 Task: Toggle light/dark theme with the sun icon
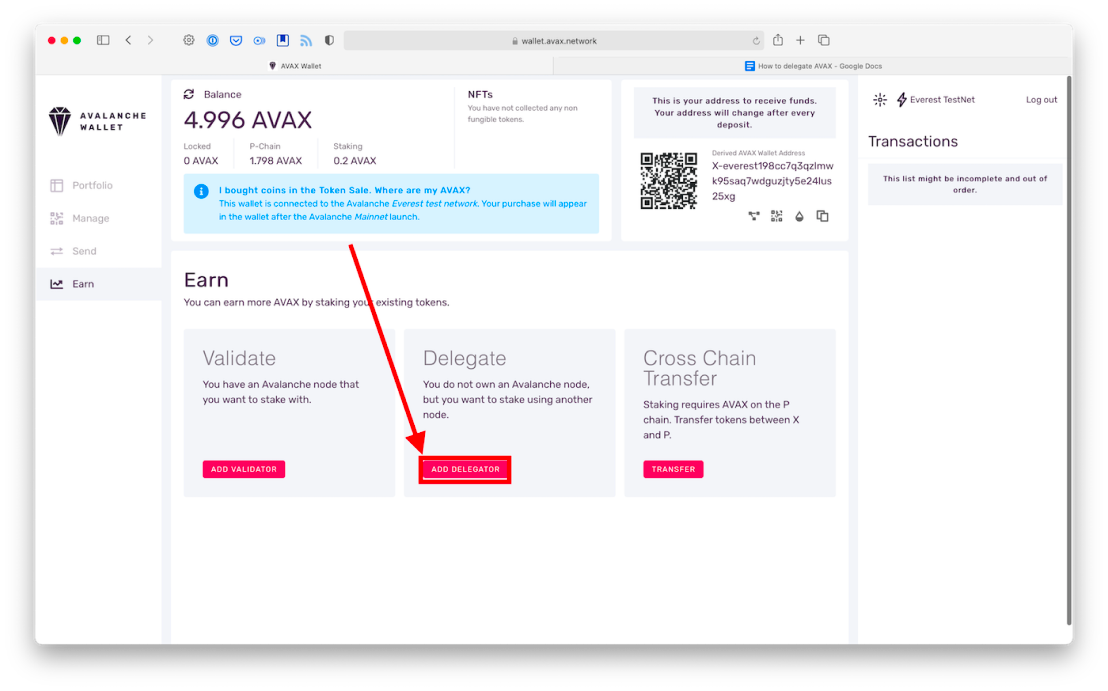click(x=880, y=100)
